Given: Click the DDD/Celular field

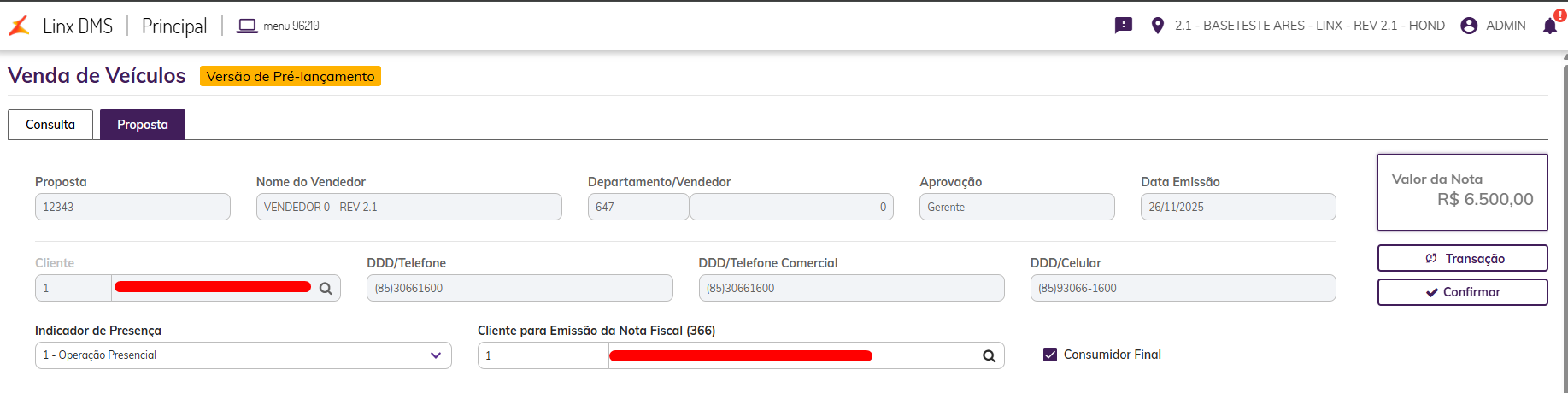Looking at the screenshot, I should [x=1183, y=288].
